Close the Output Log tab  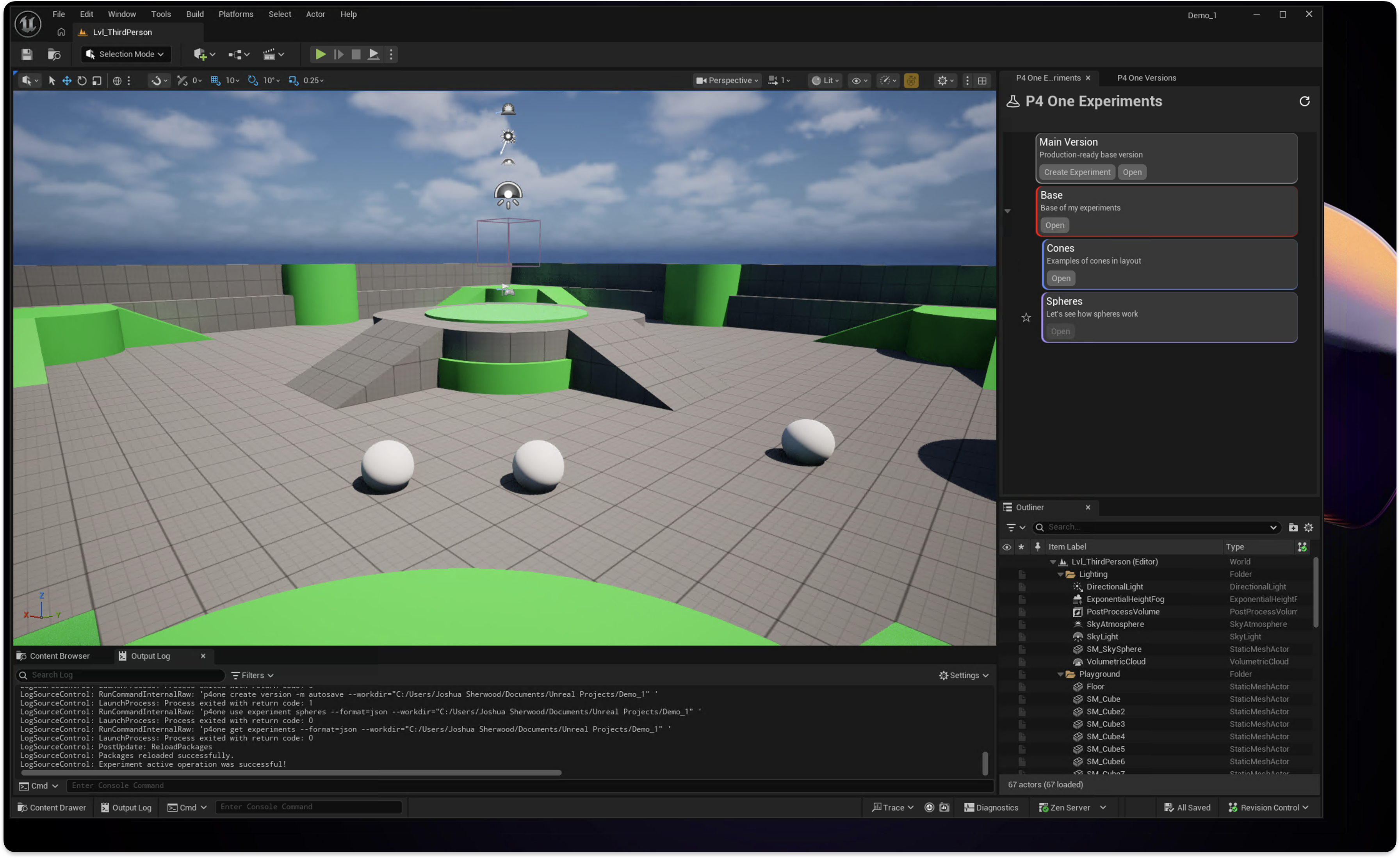(203, 656)
